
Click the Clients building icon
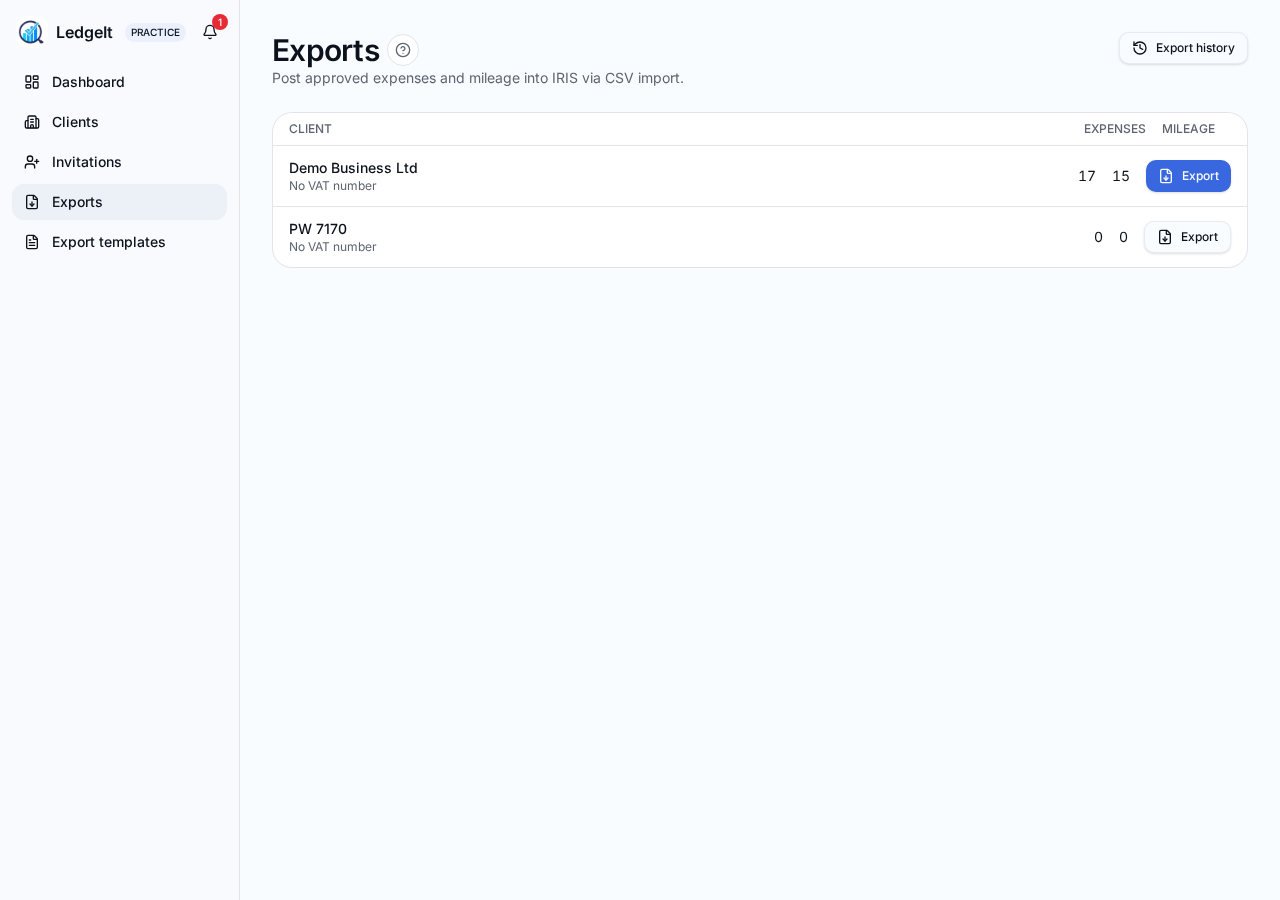pos(32,122)
